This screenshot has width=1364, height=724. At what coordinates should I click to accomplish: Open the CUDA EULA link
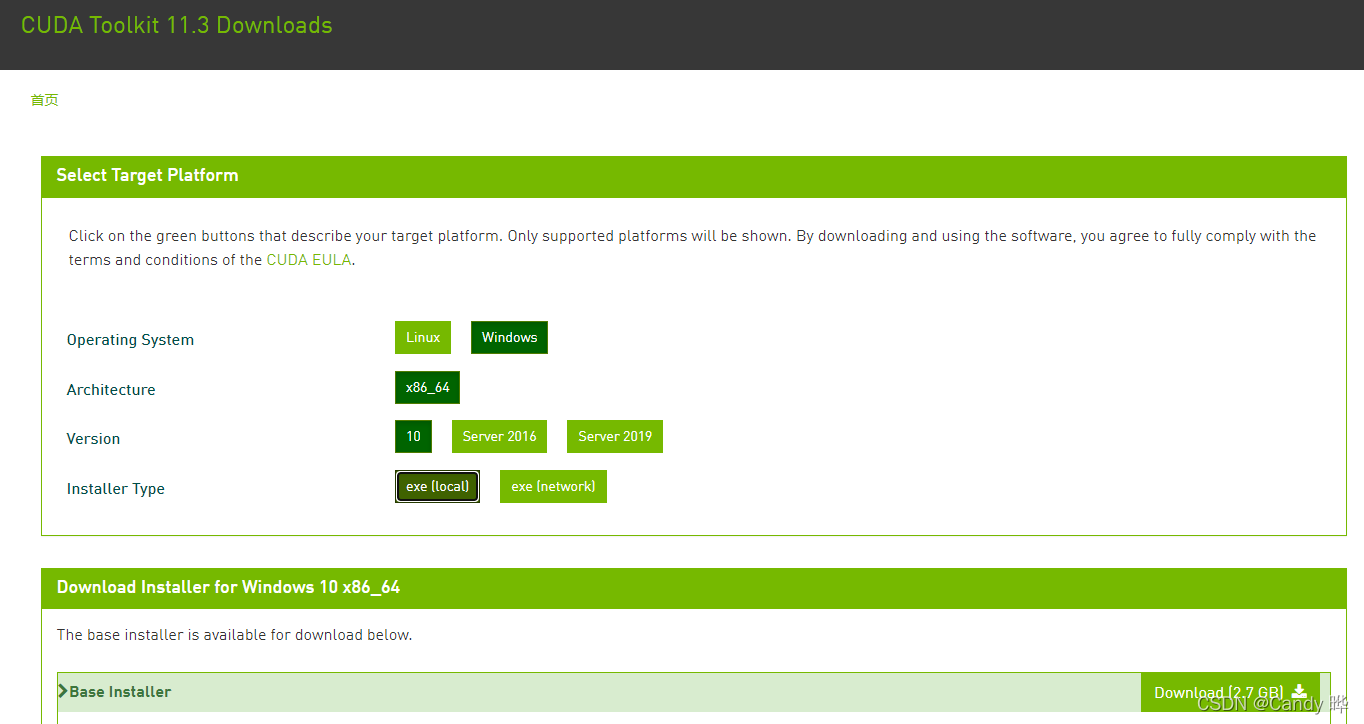tap(309, 260)
